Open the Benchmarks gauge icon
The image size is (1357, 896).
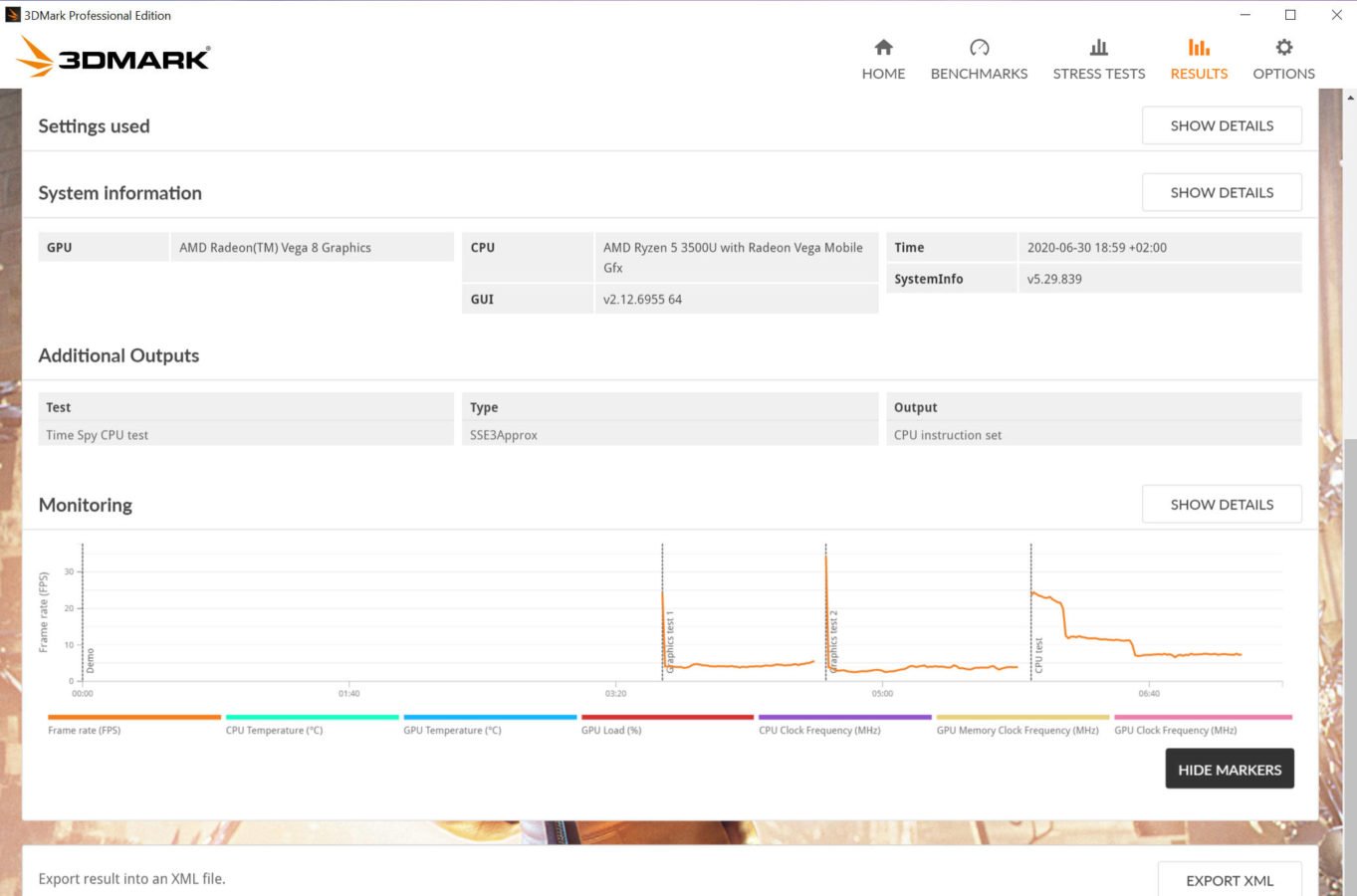tap(979, 47)
